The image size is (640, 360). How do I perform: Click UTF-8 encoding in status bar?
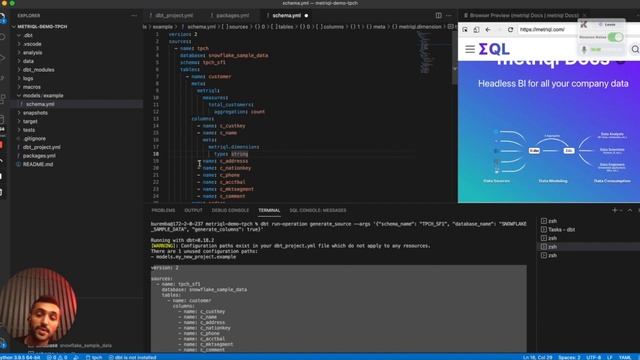tap(594, 357)
